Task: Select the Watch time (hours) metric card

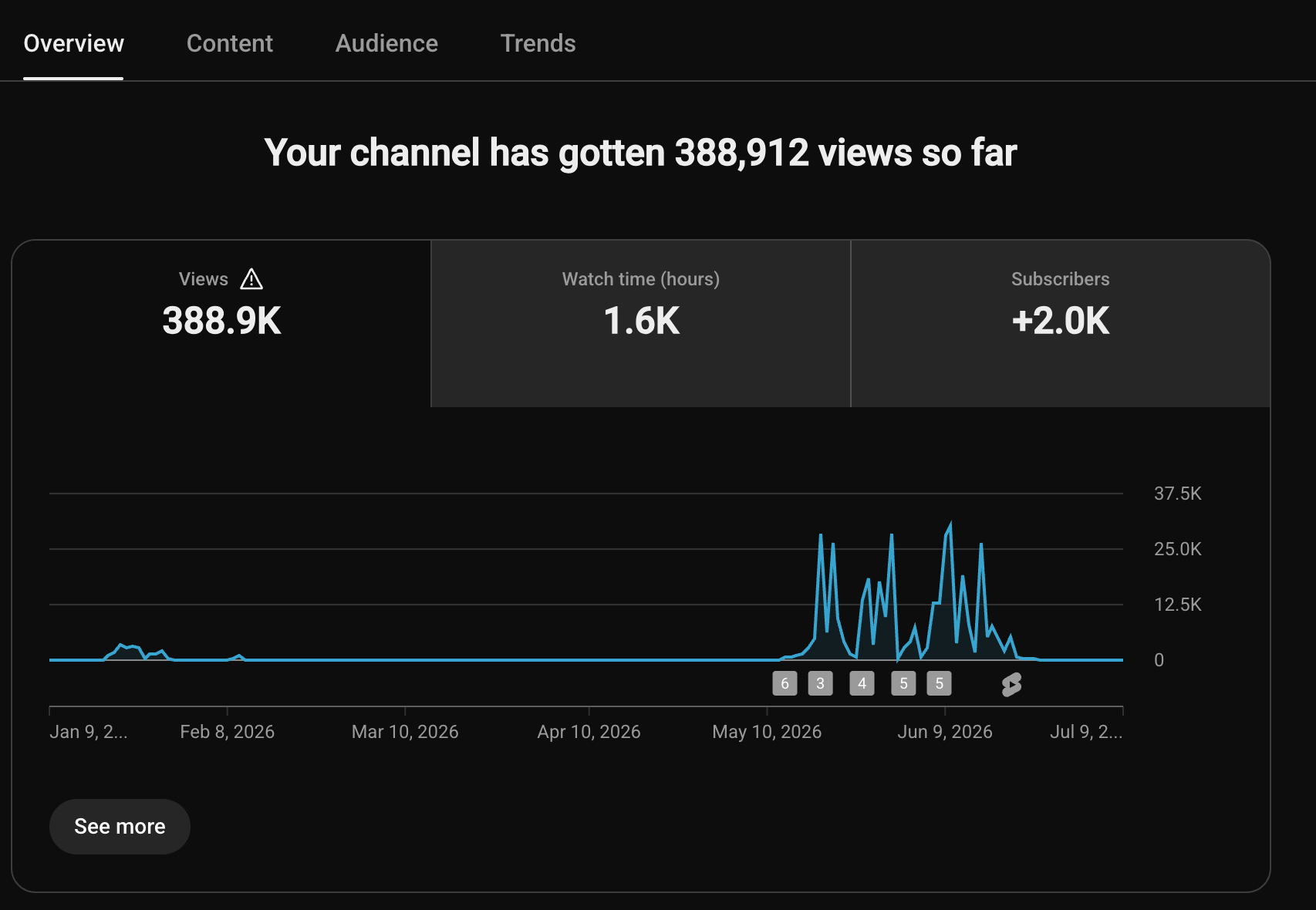Action: coord(641,324)
